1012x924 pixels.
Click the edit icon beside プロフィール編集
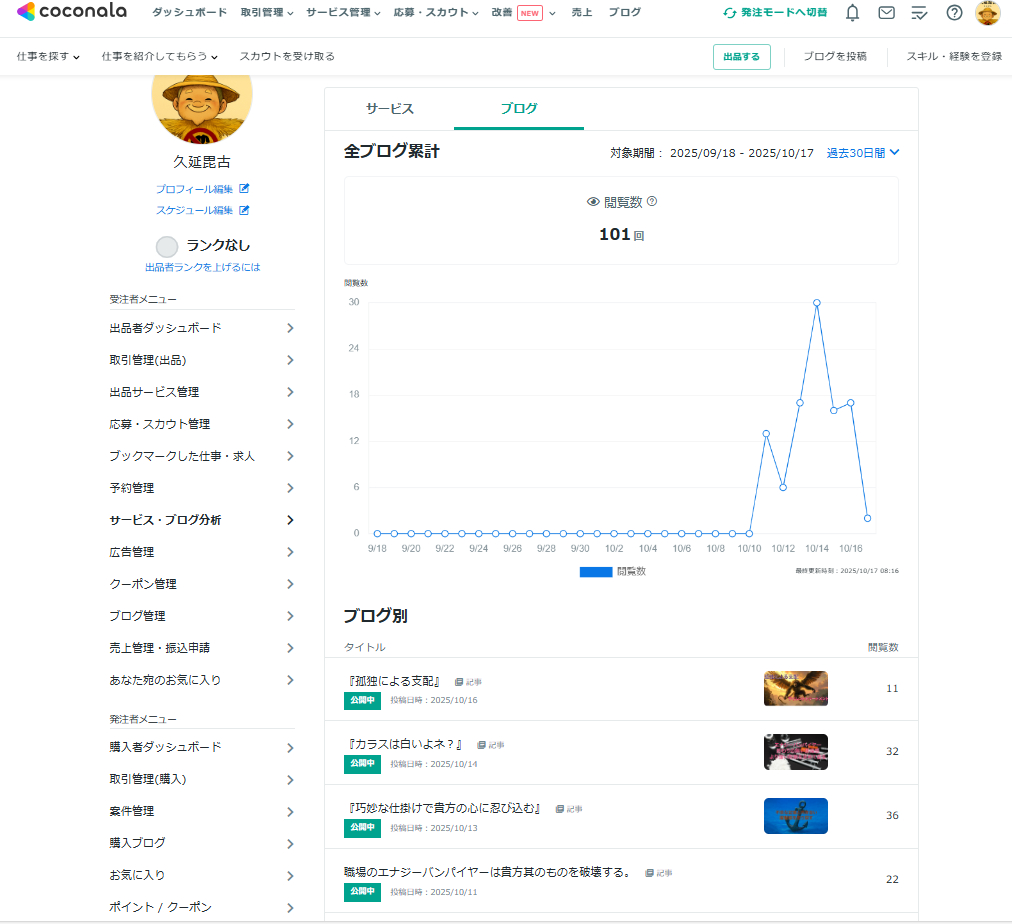point(242,189)
